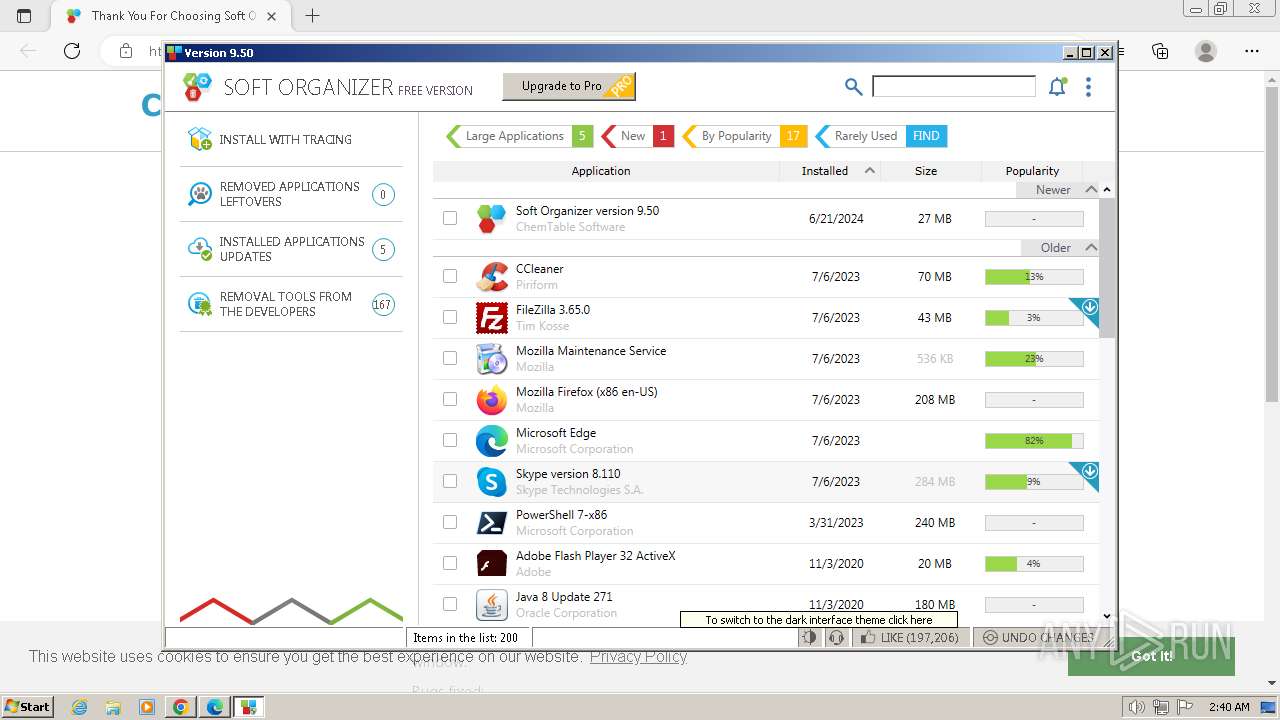
Task: Open the notifications bell
Action: (1057, 87)
